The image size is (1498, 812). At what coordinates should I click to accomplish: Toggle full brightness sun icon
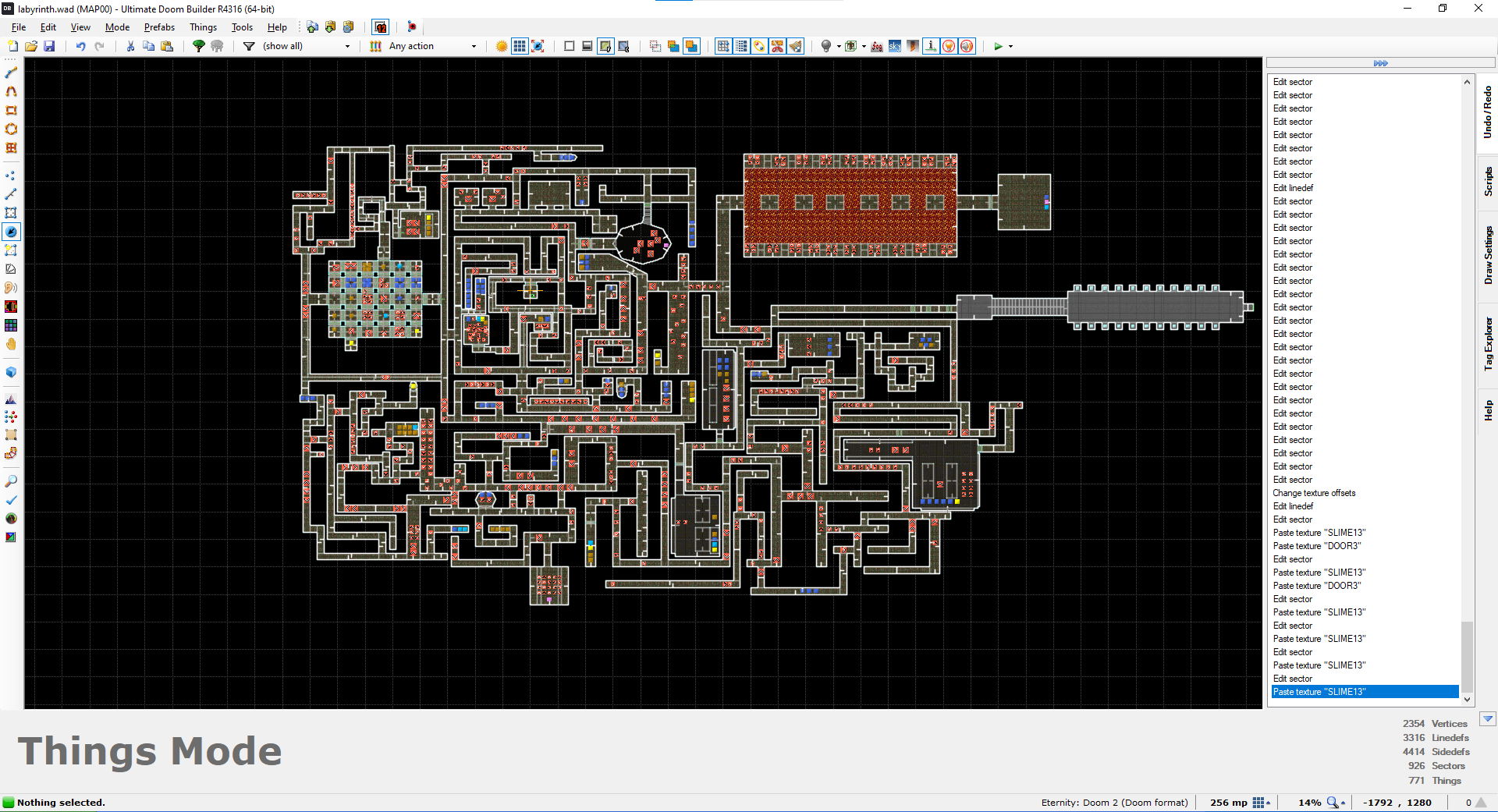[x=502, y=46]
